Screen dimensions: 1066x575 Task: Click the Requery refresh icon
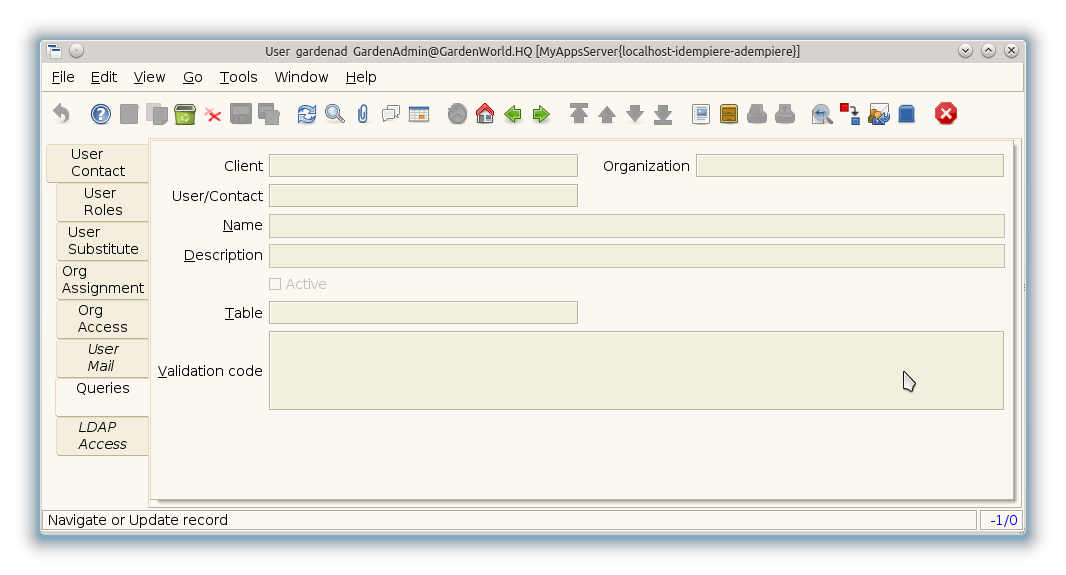307,114
